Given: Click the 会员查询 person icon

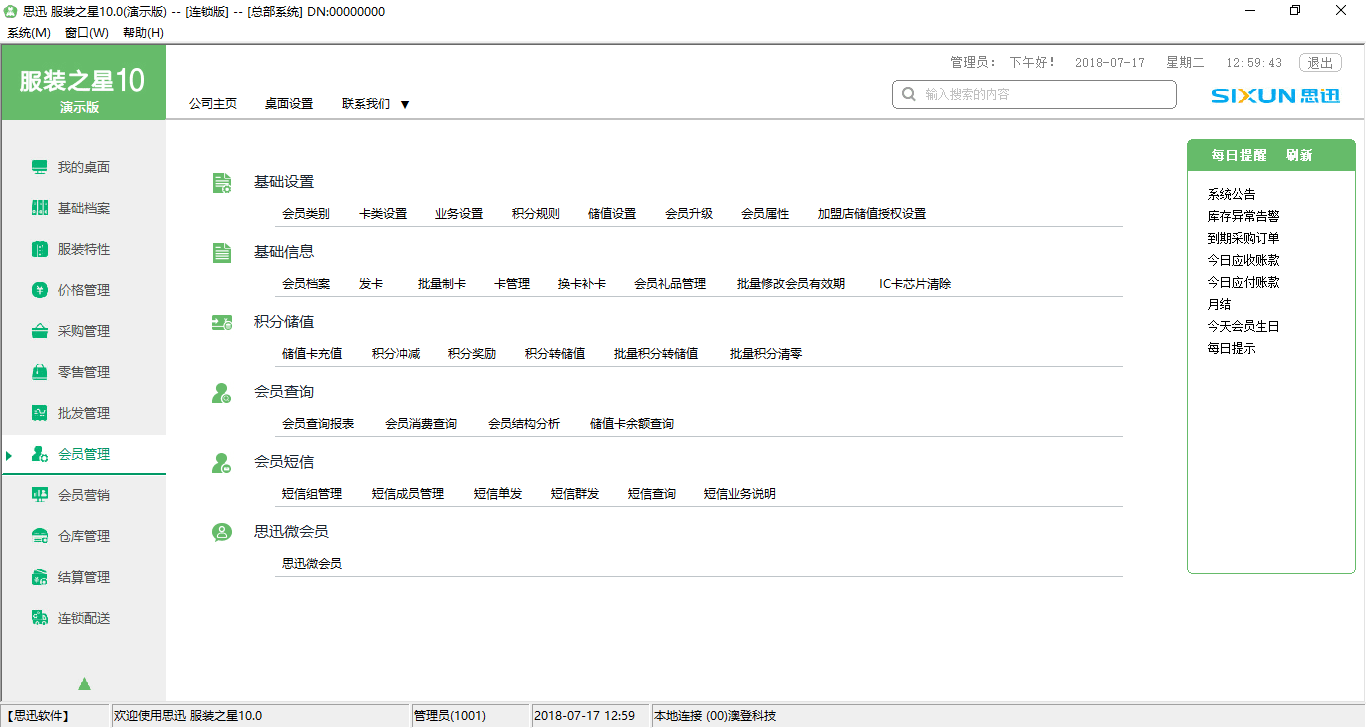Looking at the screenshot, I should (x=222, y=393).
